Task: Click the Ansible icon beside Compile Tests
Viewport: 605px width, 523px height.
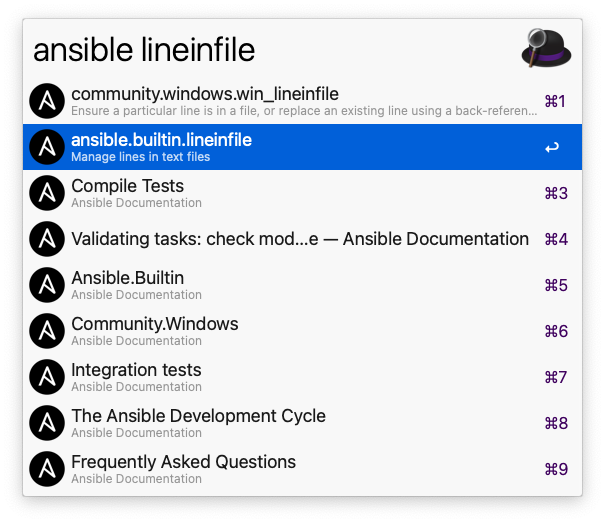Action: tap(47, 193)
